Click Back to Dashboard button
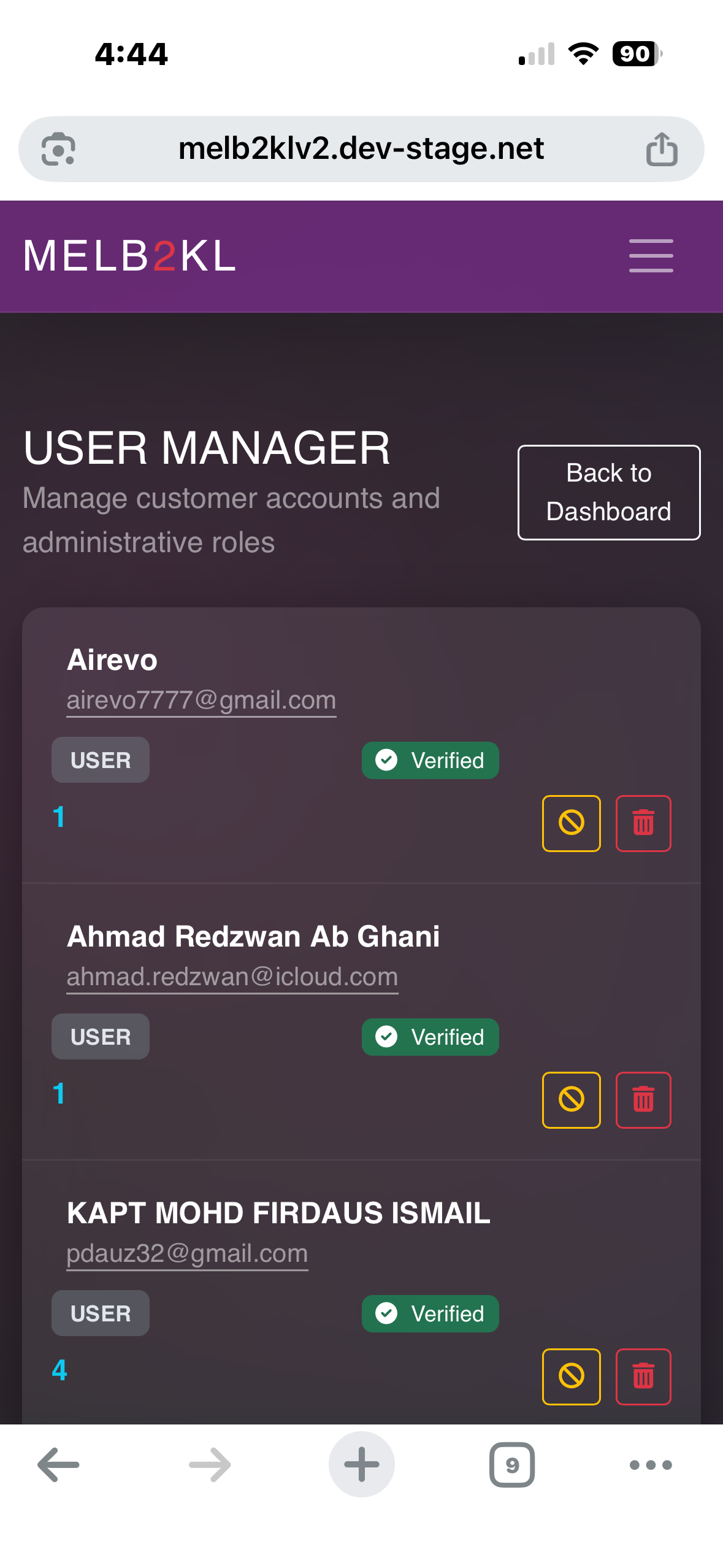 click(608, 493)
